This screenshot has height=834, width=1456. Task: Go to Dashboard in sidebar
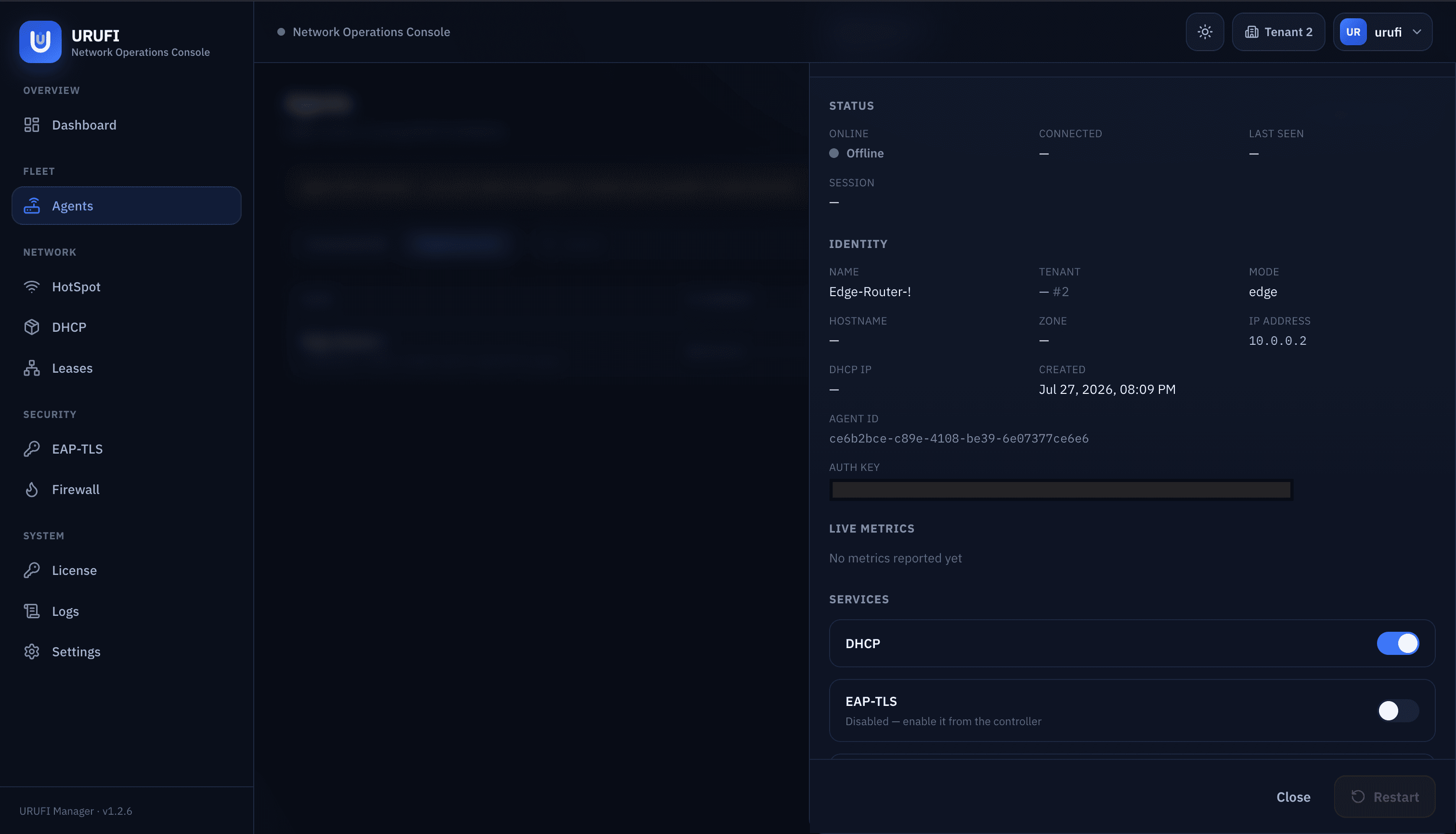click(x=126, y=125)
